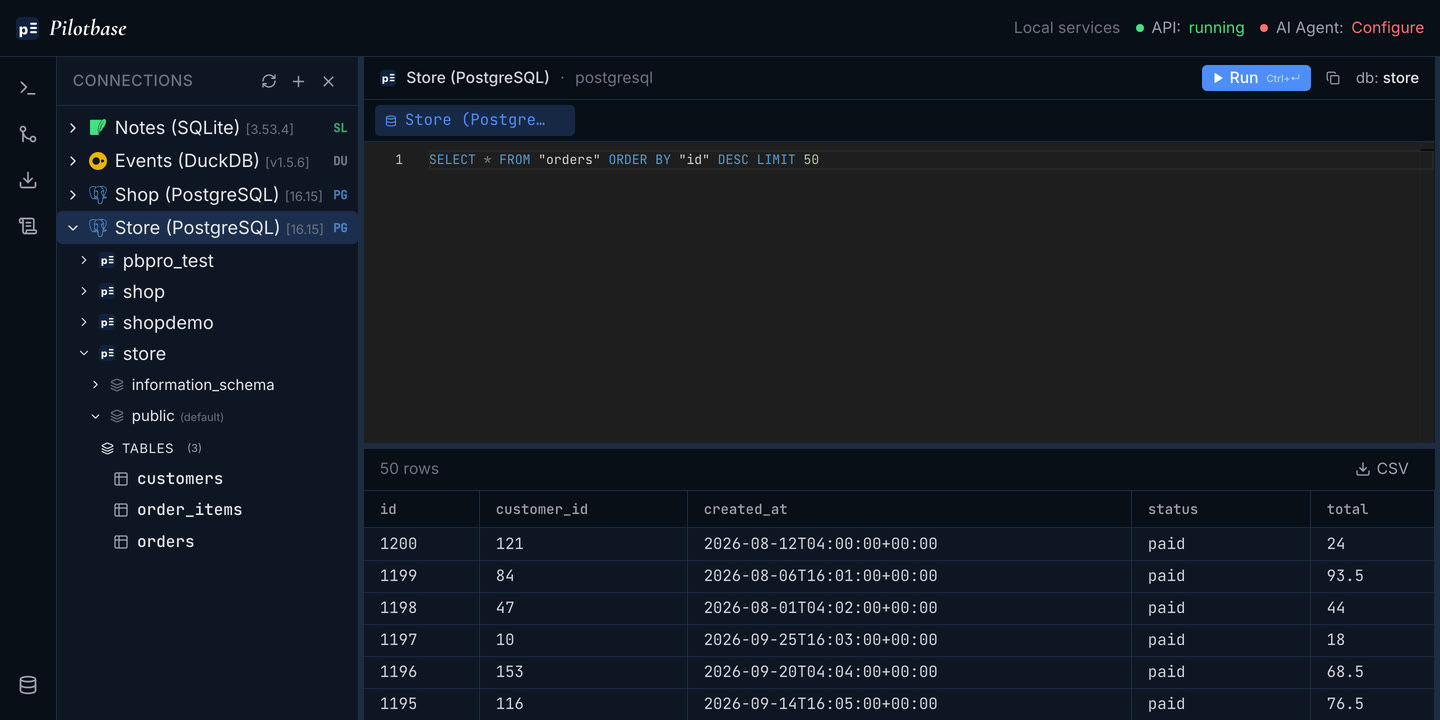Open the download sidebar icon

coord(28,180)
